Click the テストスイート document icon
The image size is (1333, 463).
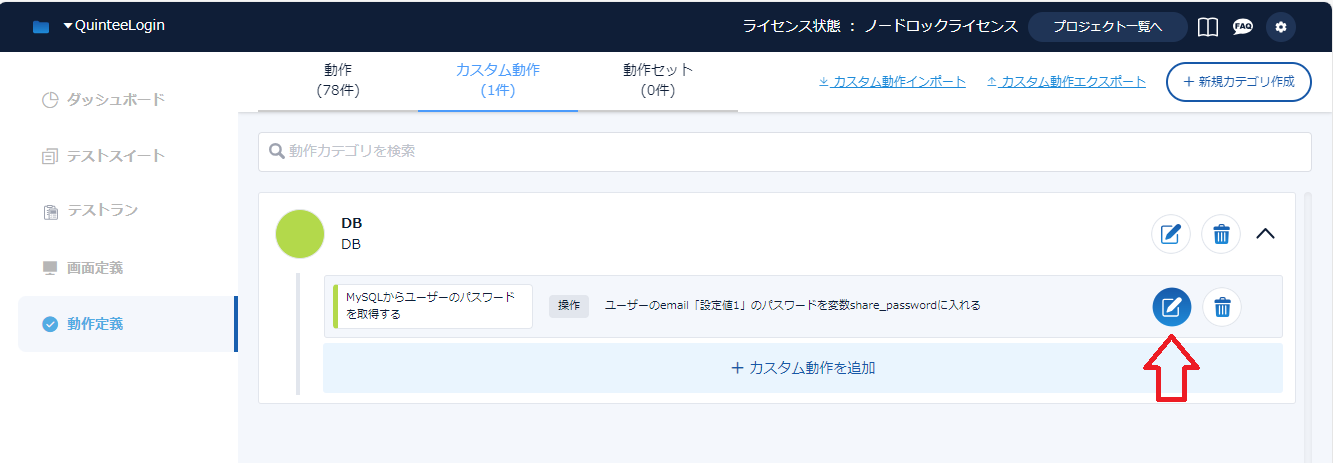point(50,156)
